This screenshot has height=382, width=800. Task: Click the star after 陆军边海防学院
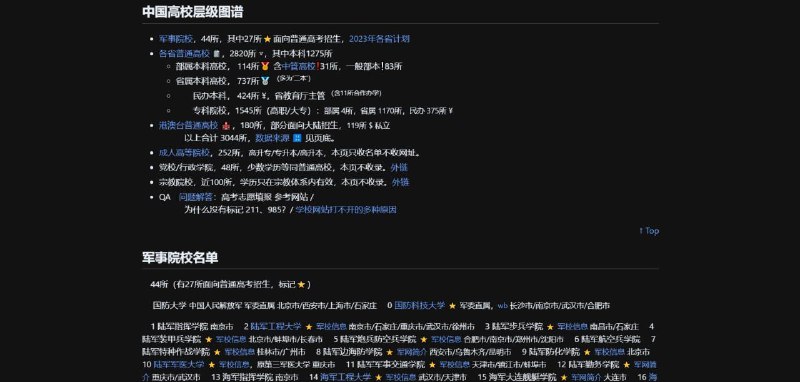pos(390,352)
